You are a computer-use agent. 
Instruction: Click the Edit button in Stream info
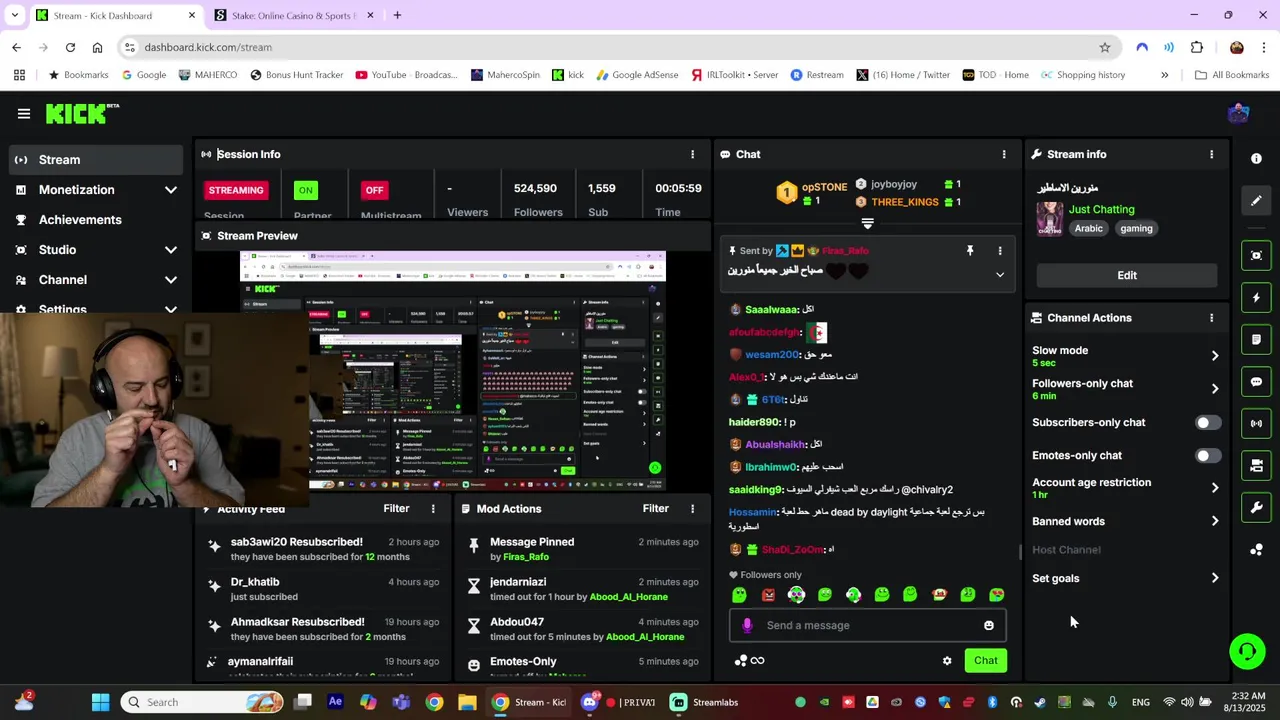1127,276
